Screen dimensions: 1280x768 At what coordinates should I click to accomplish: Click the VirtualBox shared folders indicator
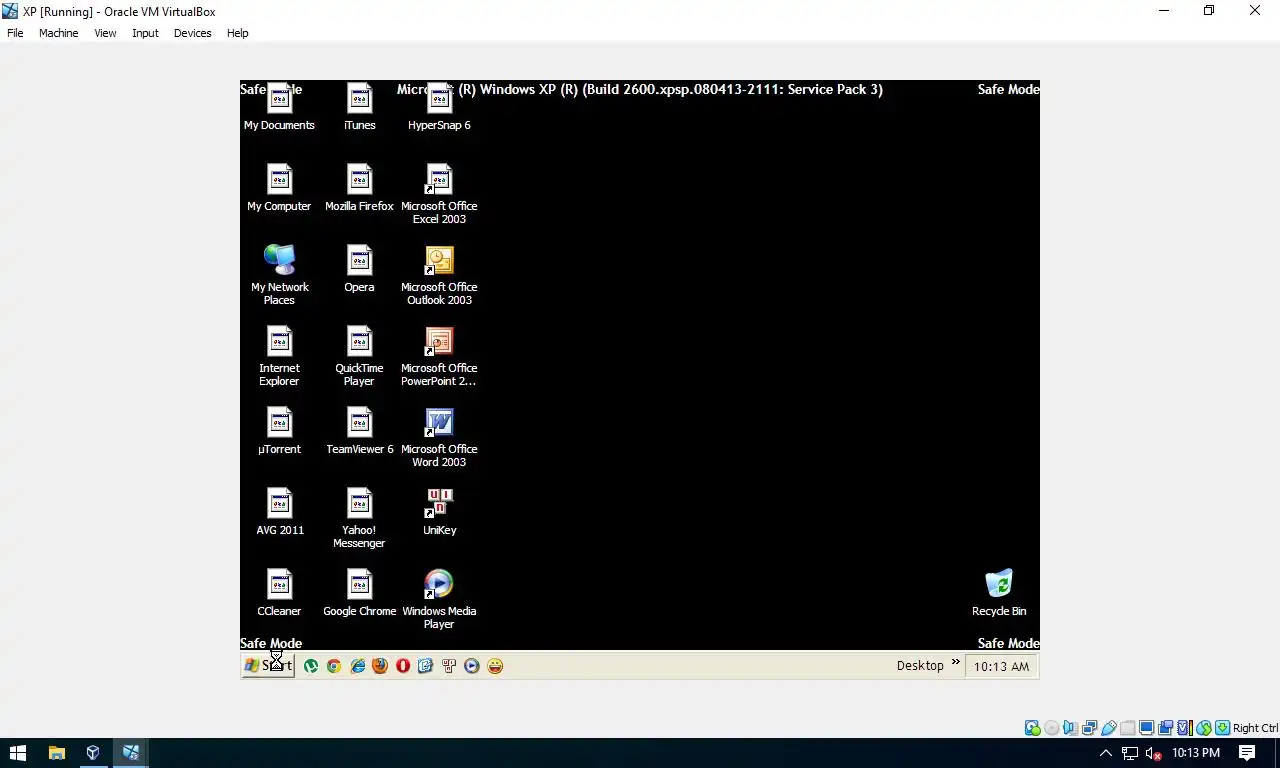(1128, 728)
